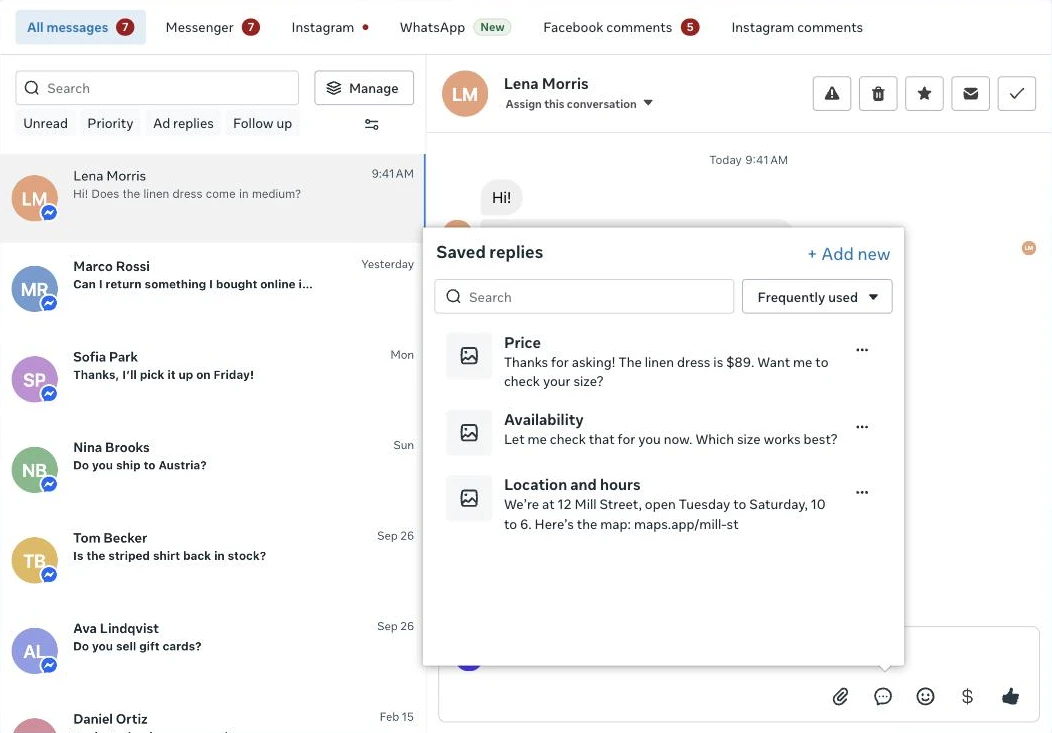Delete conversation using trash icon
1052x733 pixels.
(x=878, y=94)
